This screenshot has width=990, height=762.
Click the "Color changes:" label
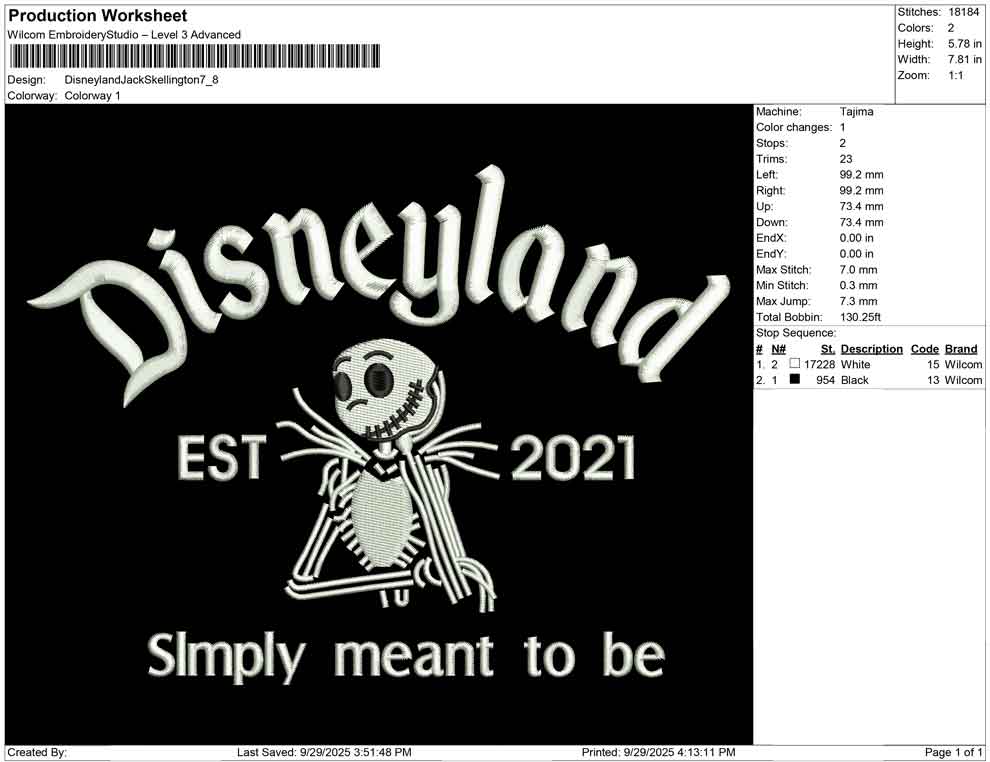pos(794,128)
